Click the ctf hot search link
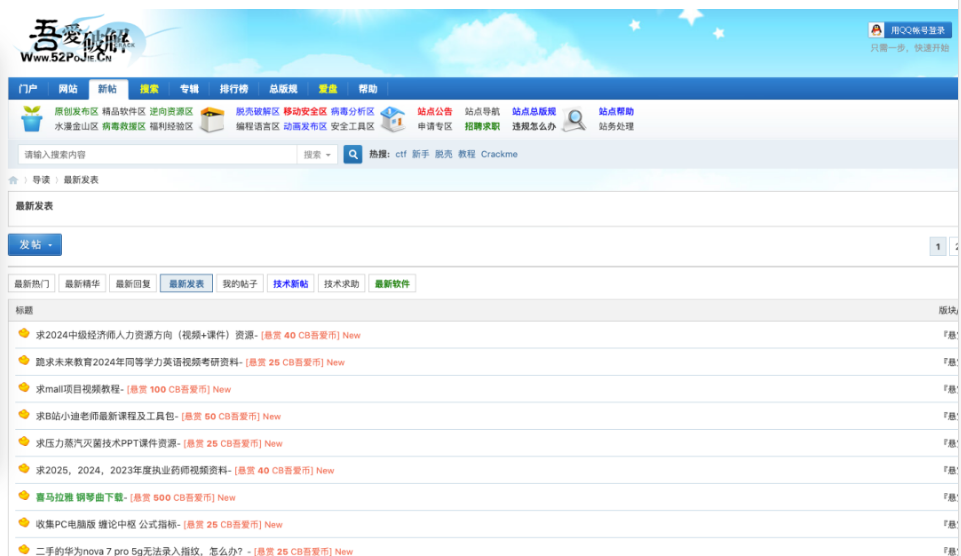The height and width of the screenshot is (556, 961). (401, 155)
